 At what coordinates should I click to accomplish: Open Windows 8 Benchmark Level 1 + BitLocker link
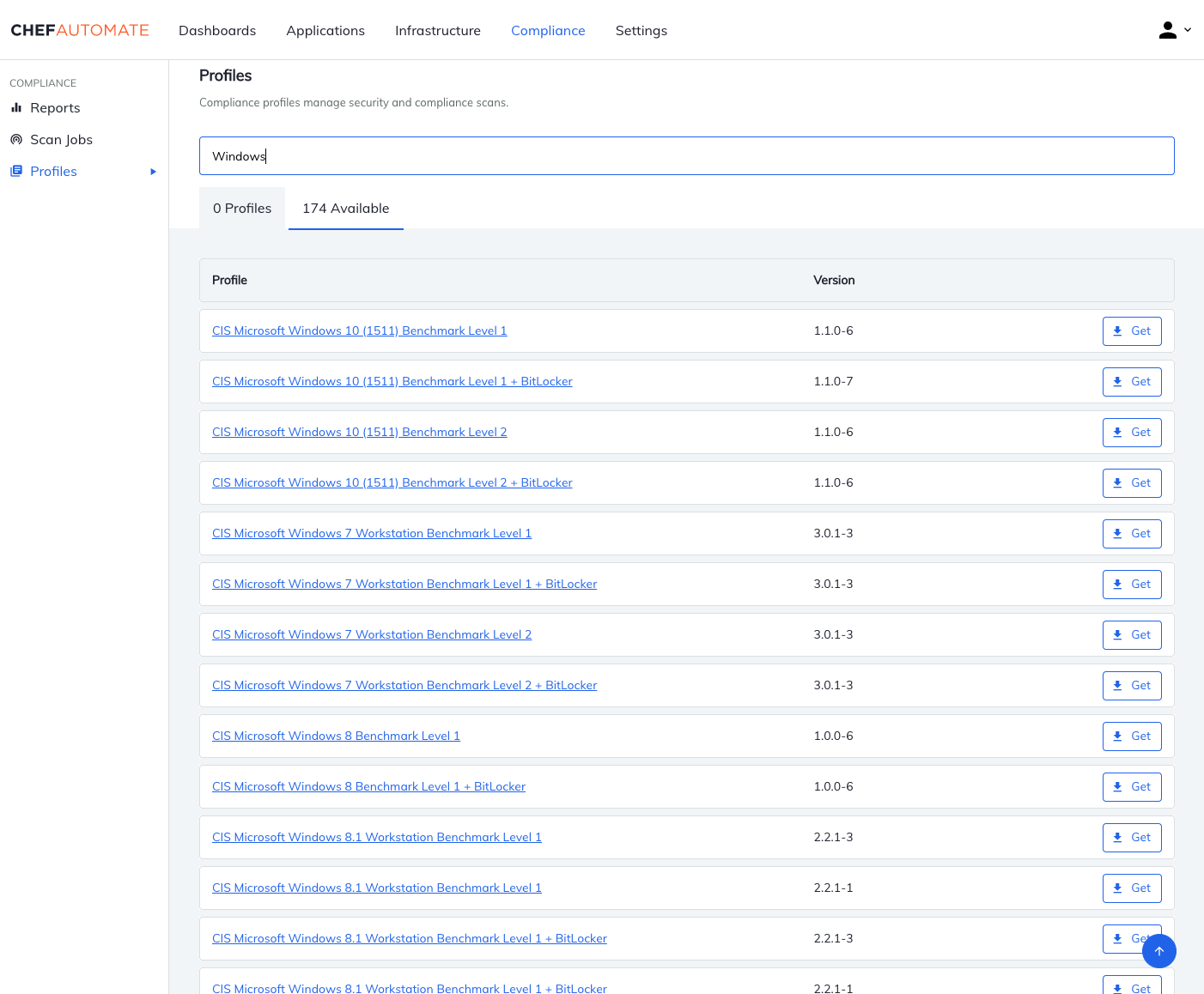[369, 787]
